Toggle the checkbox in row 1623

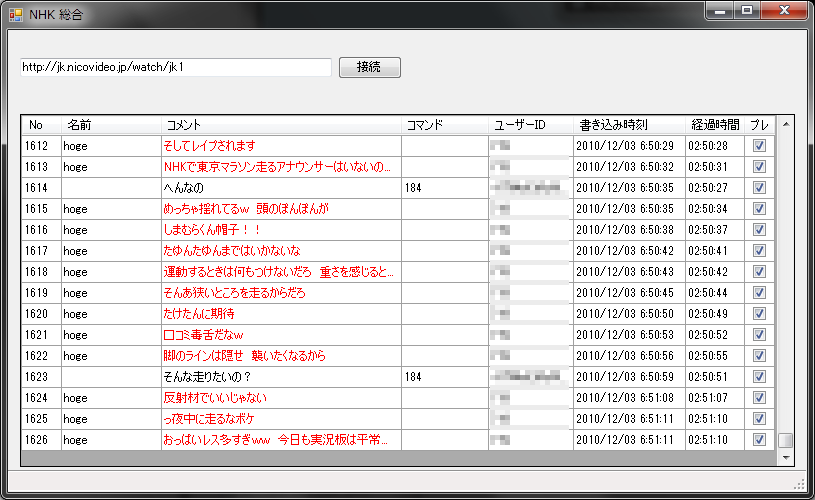[759, 377]
